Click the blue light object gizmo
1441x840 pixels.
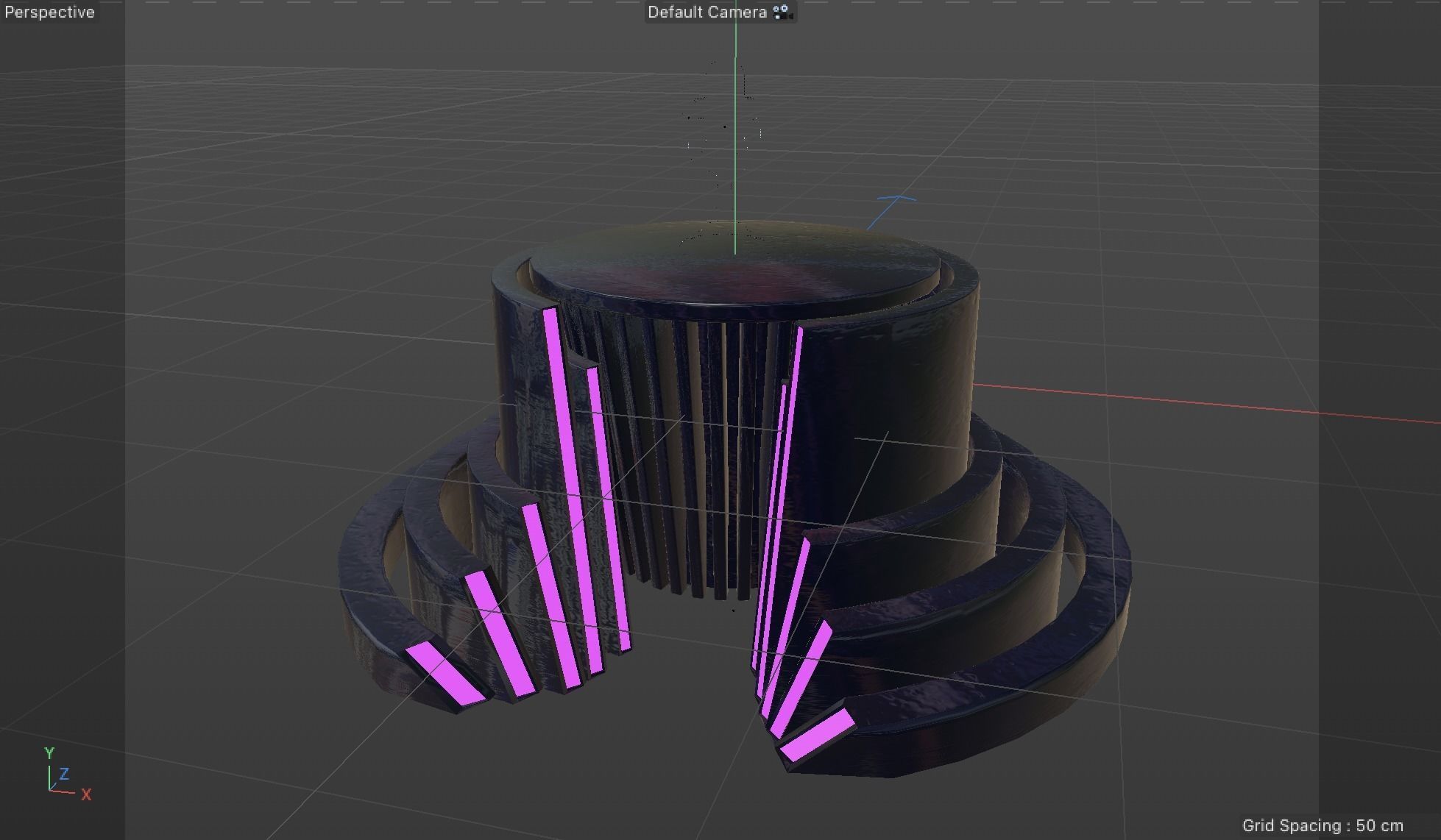[891, 212]
